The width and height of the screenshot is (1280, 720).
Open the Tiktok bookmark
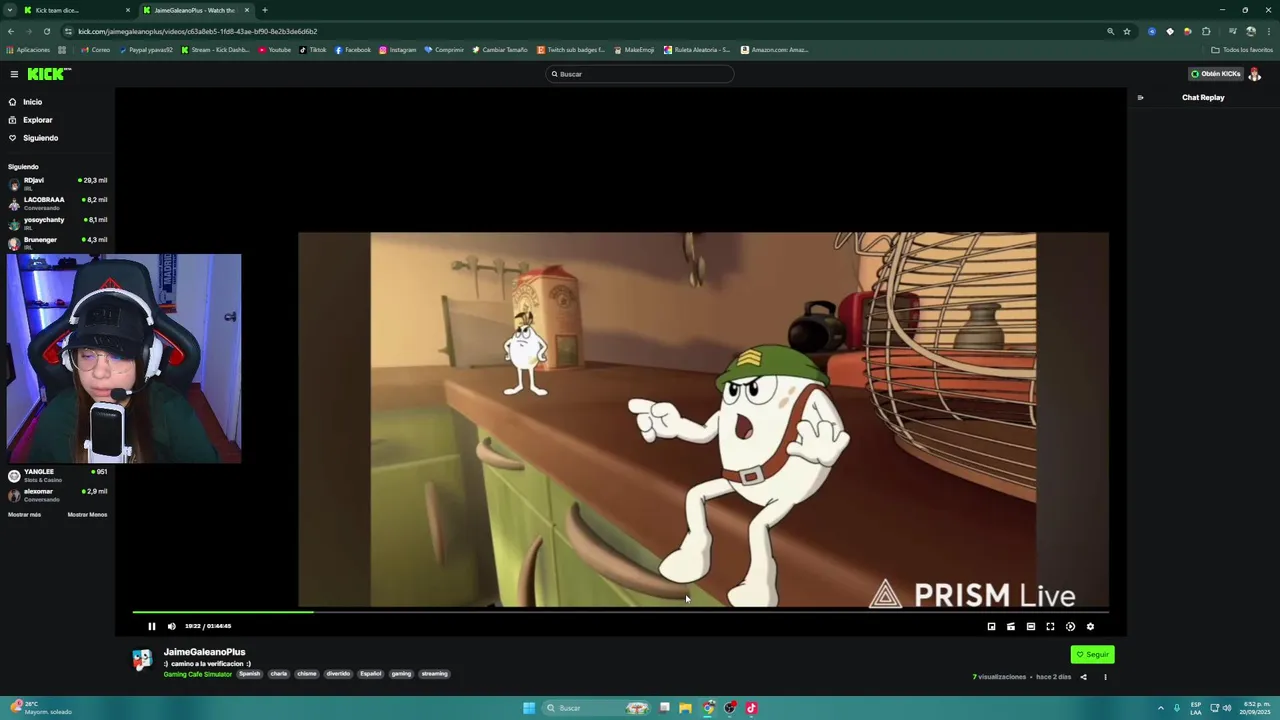click(313, 50)
